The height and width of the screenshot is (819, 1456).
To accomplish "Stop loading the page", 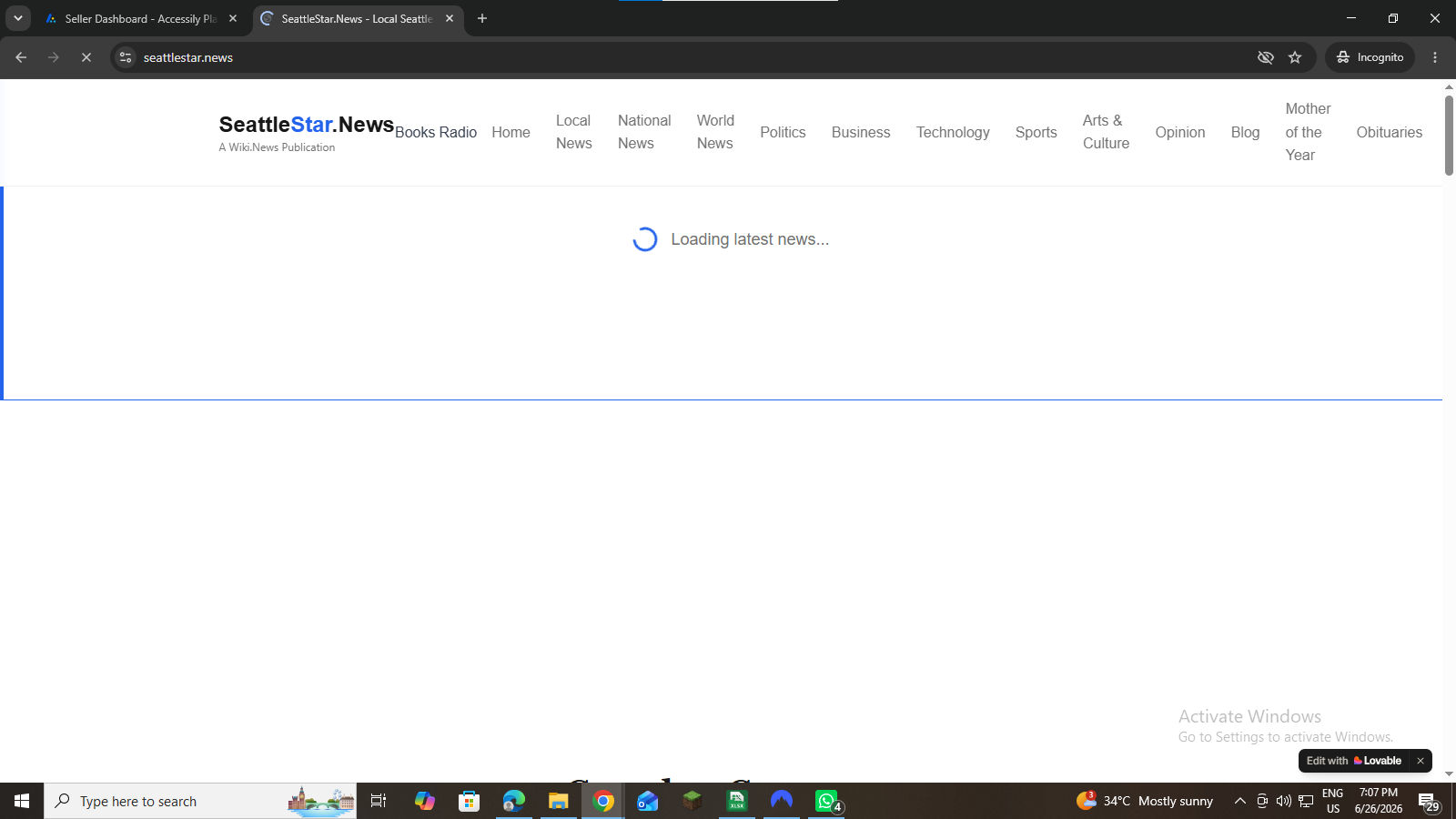I will pyautogui.click(x=86, y=57).
